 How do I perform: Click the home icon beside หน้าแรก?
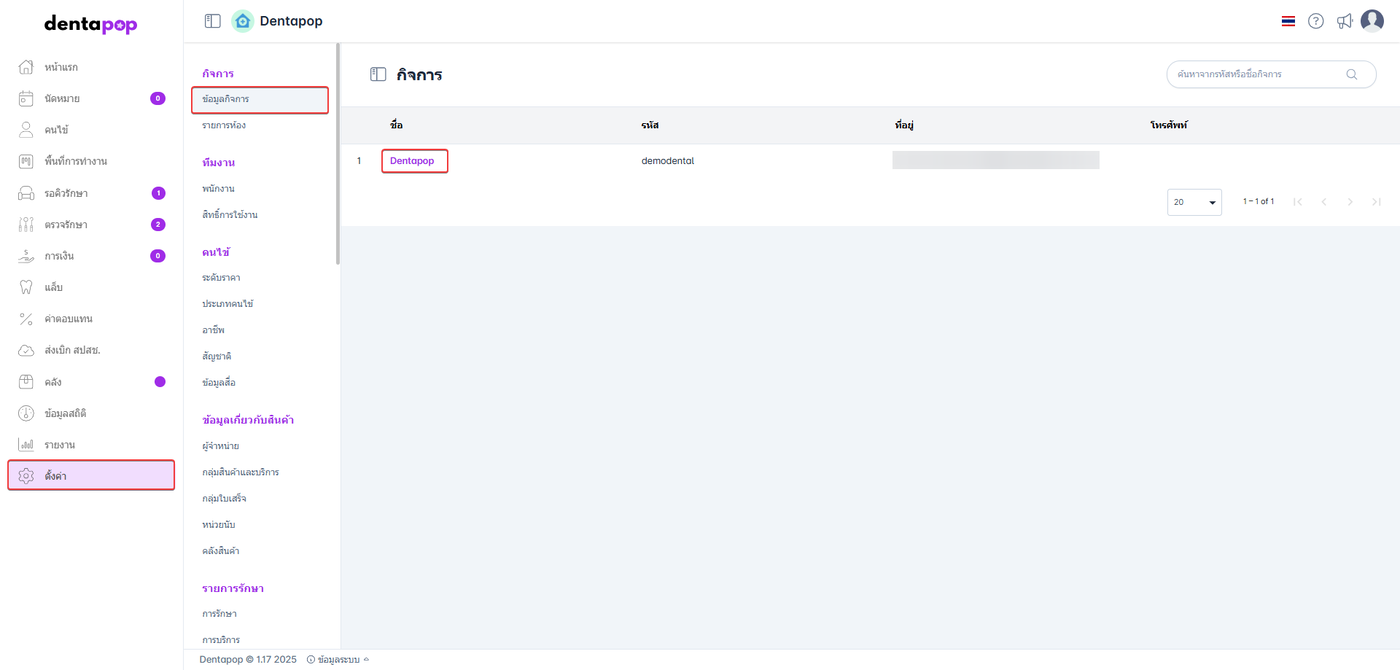tap(27, 67)
